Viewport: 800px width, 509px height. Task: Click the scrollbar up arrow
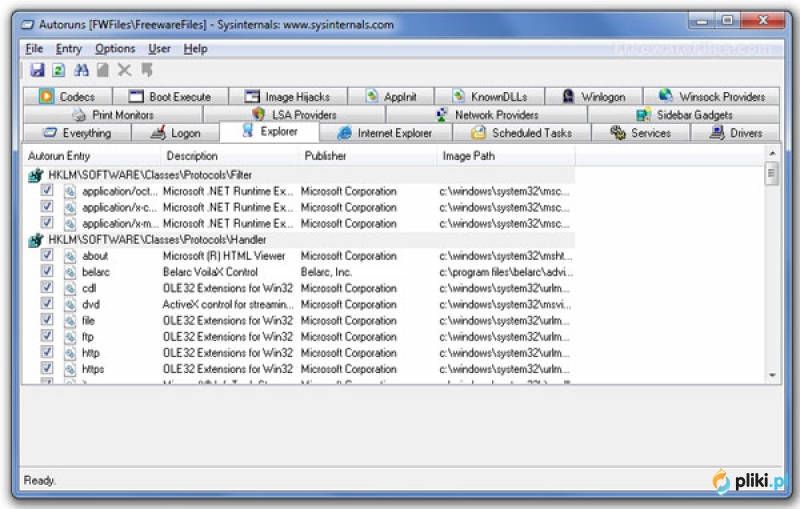[x=772, y=153]
